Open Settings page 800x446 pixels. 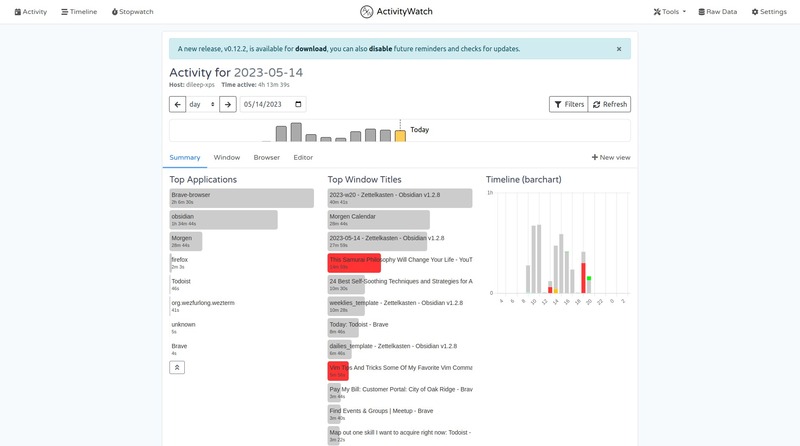pos(769,12)
